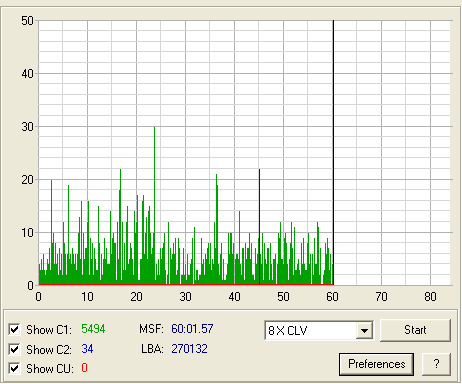Click the blue C2 error spike
The height and width of the screenshot is (384, 462).
pyautogui.click(x=259, y=227)
